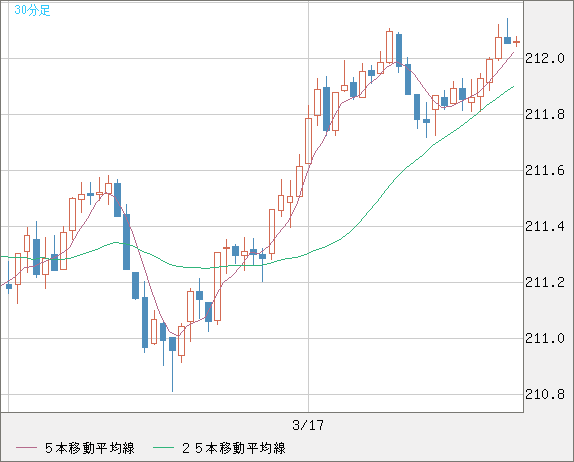Click the 212.0 price axis label

pos(545,58)
